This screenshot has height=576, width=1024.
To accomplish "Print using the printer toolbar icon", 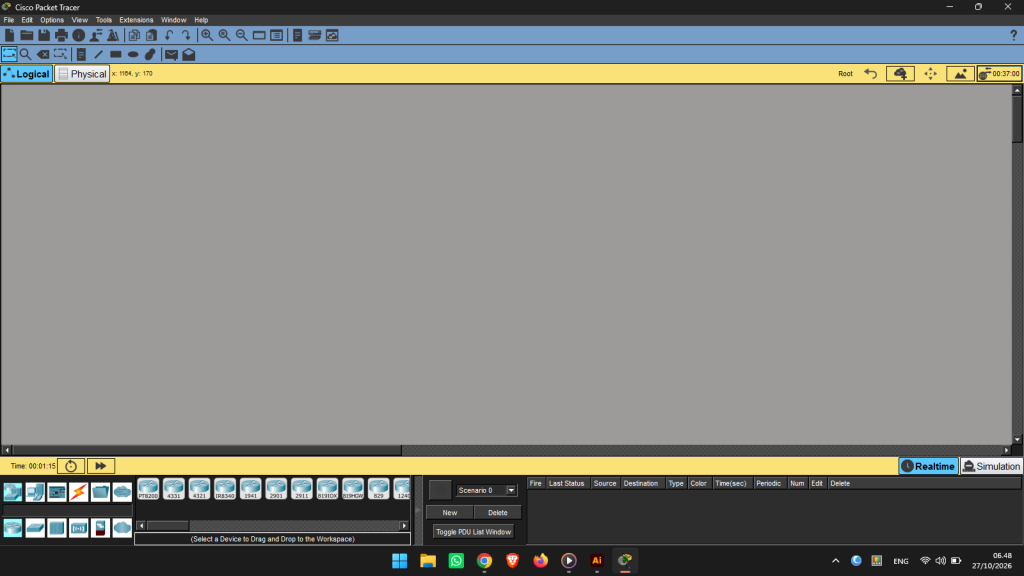I will tap(61, 35).
